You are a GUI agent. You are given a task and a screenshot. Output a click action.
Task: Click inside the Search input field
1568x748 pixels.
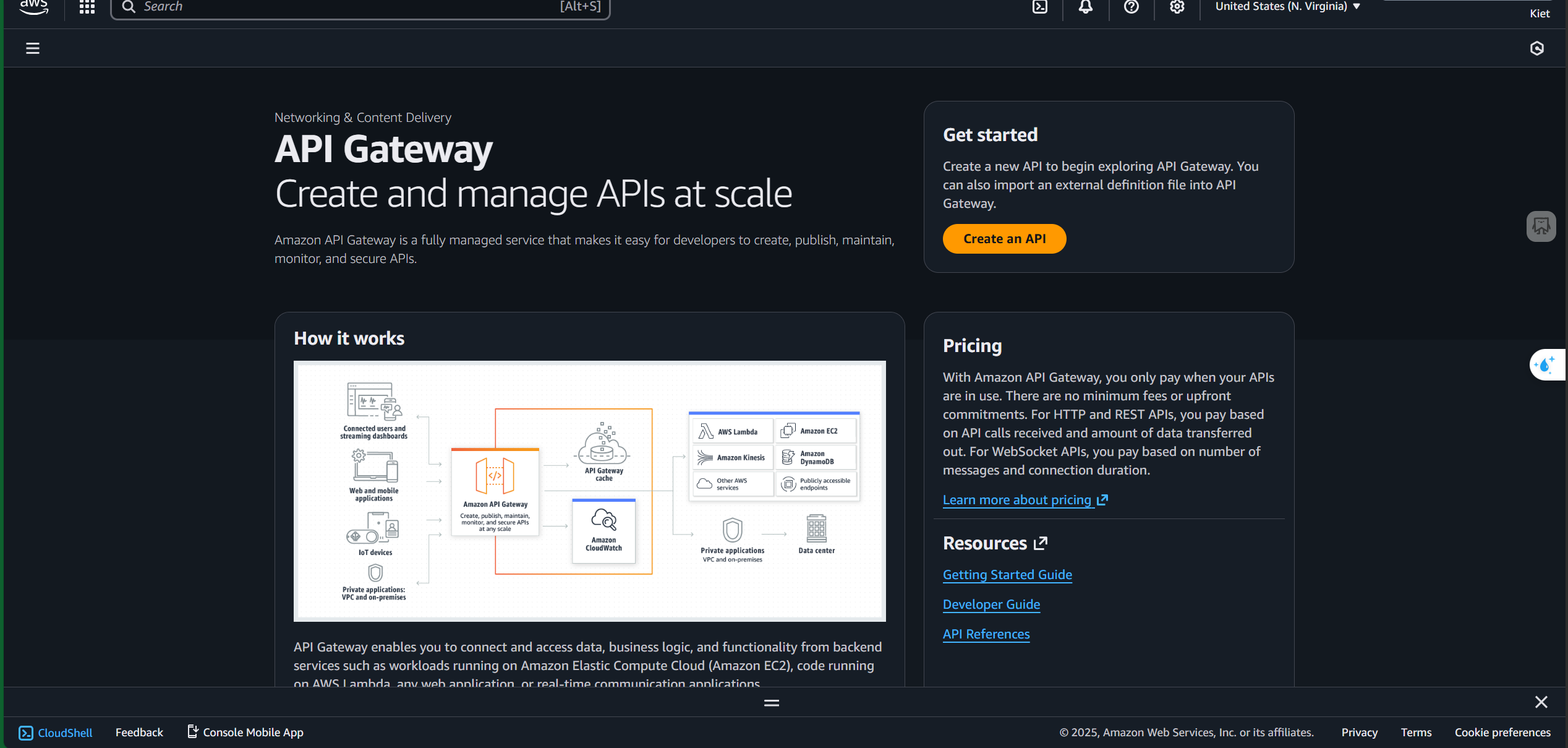[346, 7]
